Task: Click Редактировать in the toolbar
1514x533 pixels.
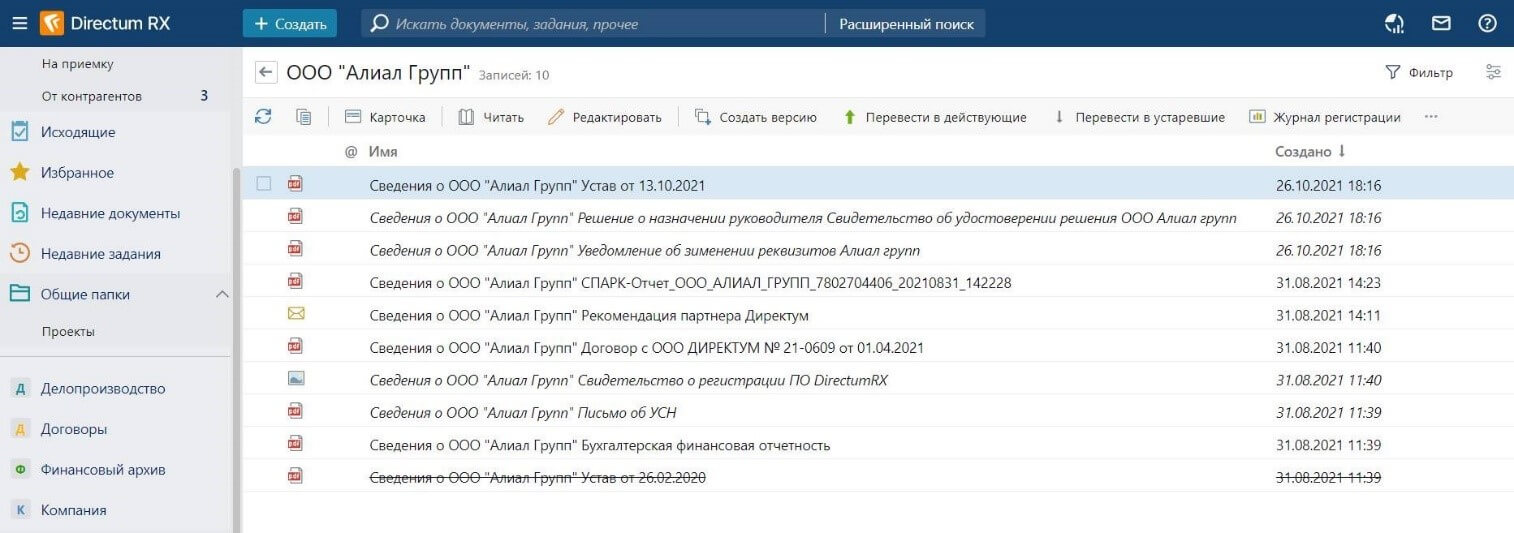Action: (605, 117)
